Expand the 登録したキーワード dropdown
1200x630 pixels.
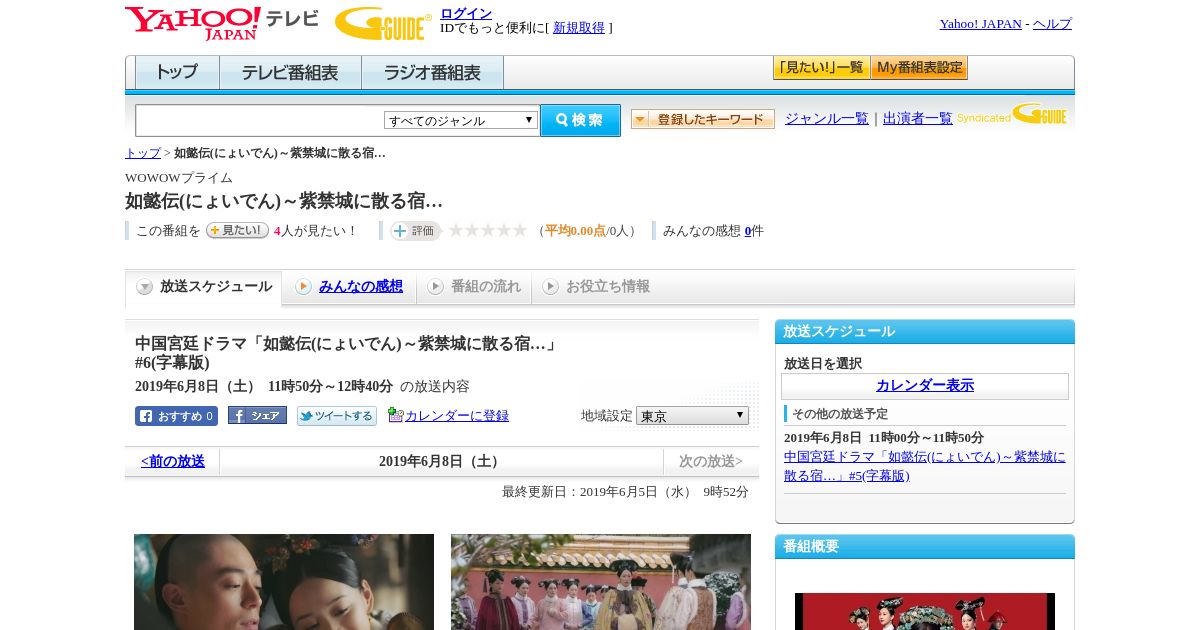(x=703, y=119)
